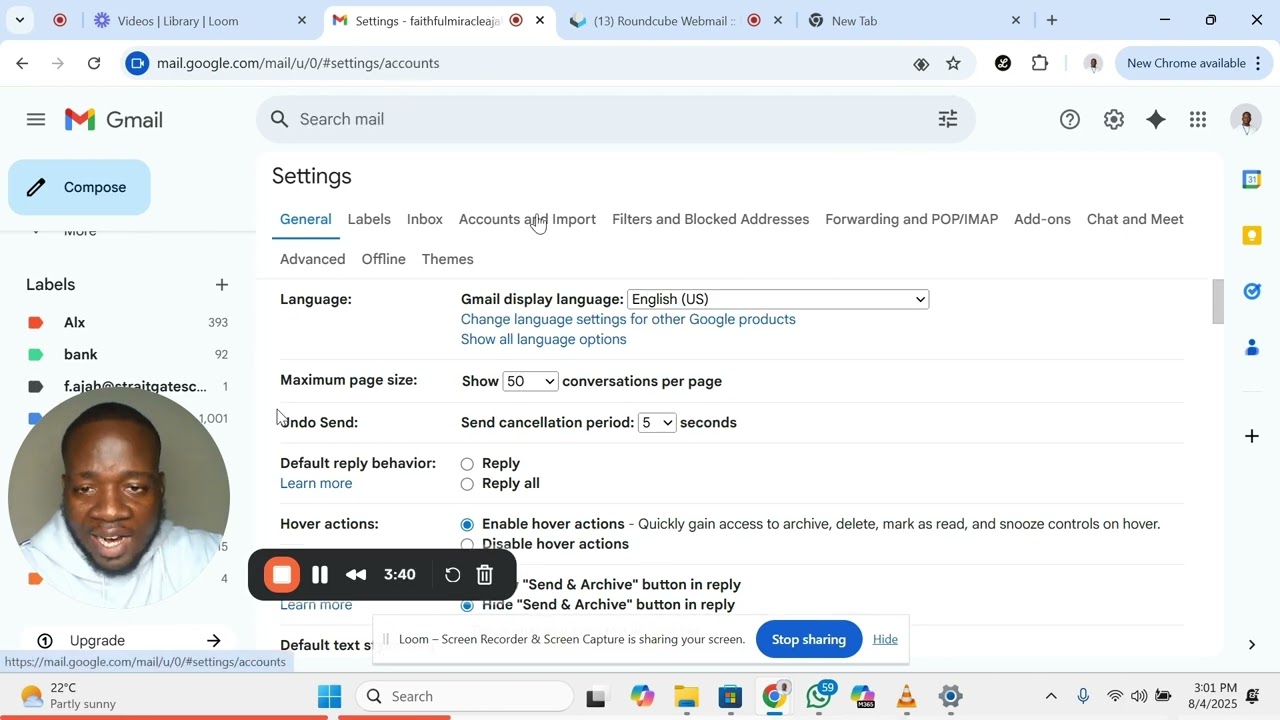Open Themes settings tab
1280x720 pixels.
pyautogui.click(x=448, y=259)
